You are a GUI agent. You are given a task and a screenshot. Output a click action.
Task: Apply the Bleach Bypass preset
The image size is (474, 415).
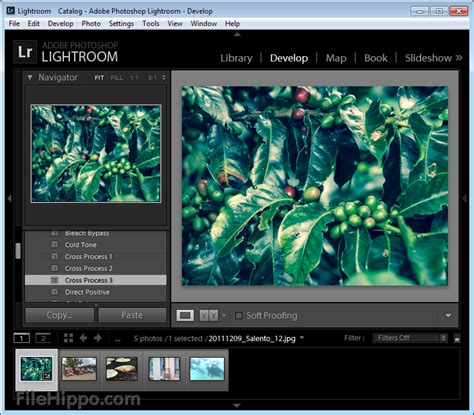coord(96,233)
